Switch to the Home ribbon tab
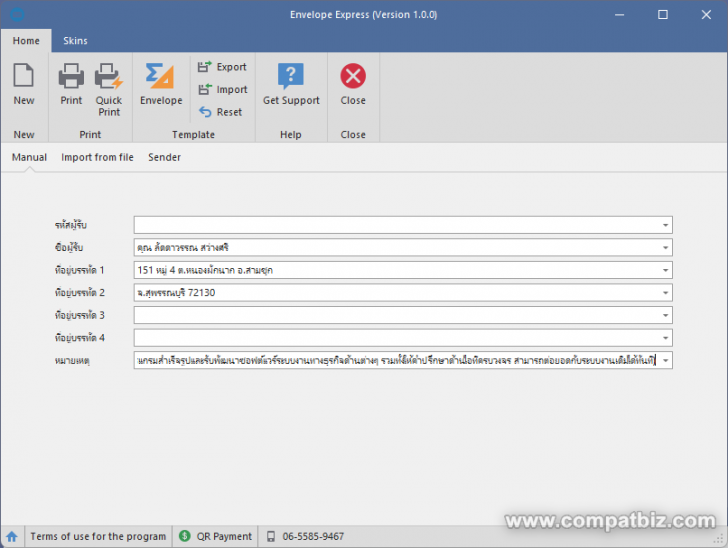 click(26, 41)
